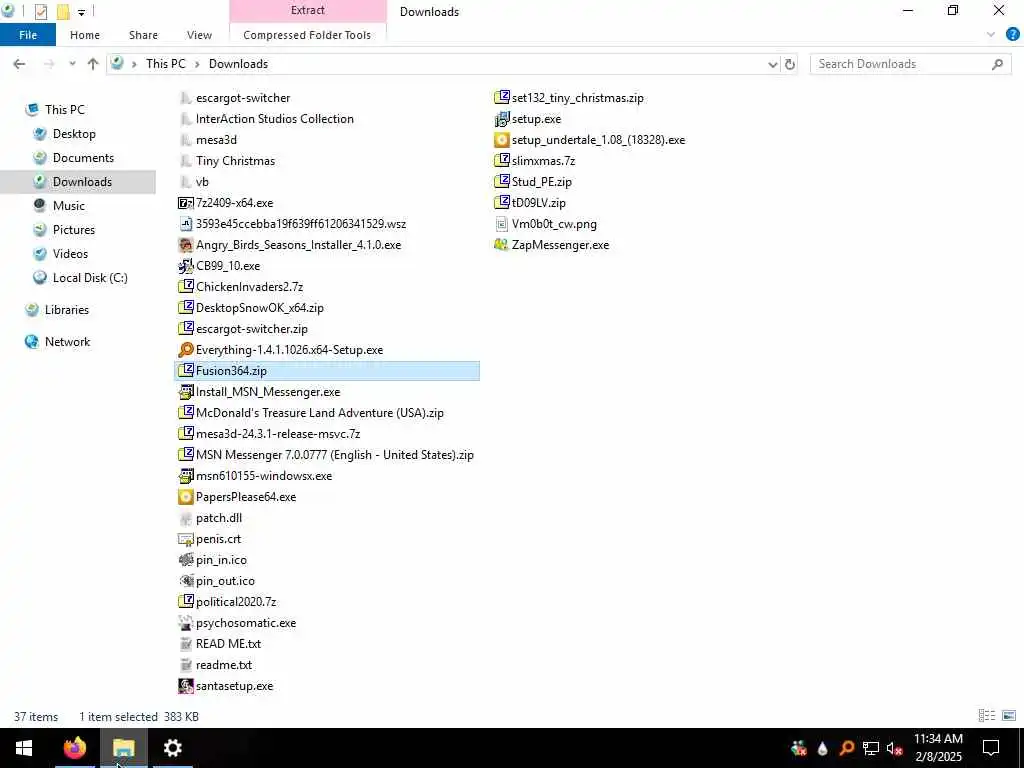
Task: Click Downloads in the address path
Action: tap(238, 64)
